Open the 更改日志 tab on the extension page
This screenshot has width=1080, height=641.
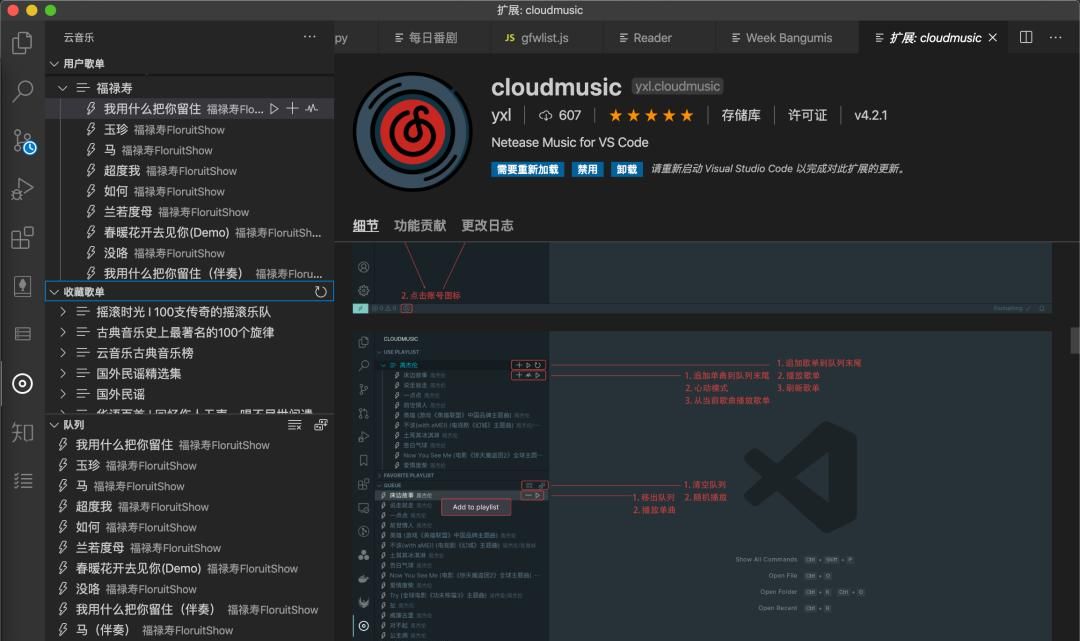[487, 226]
